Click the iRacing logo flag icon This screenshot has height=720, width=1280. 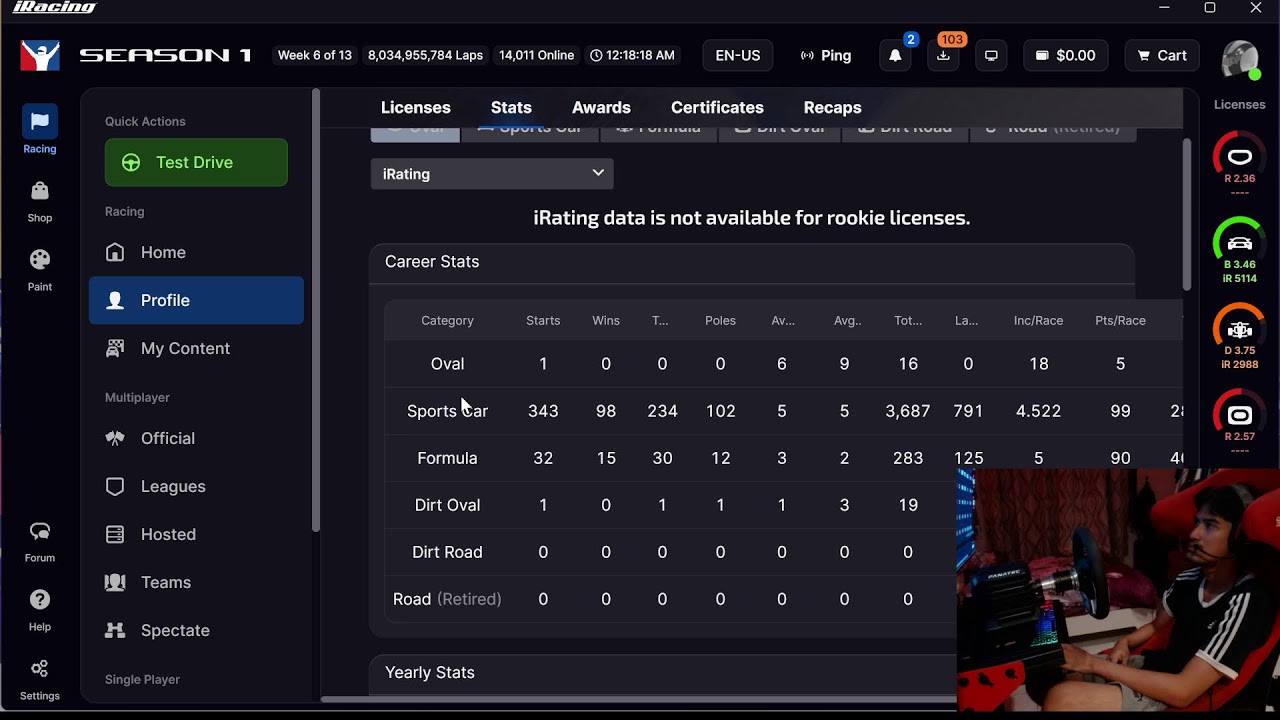(40, 56)
